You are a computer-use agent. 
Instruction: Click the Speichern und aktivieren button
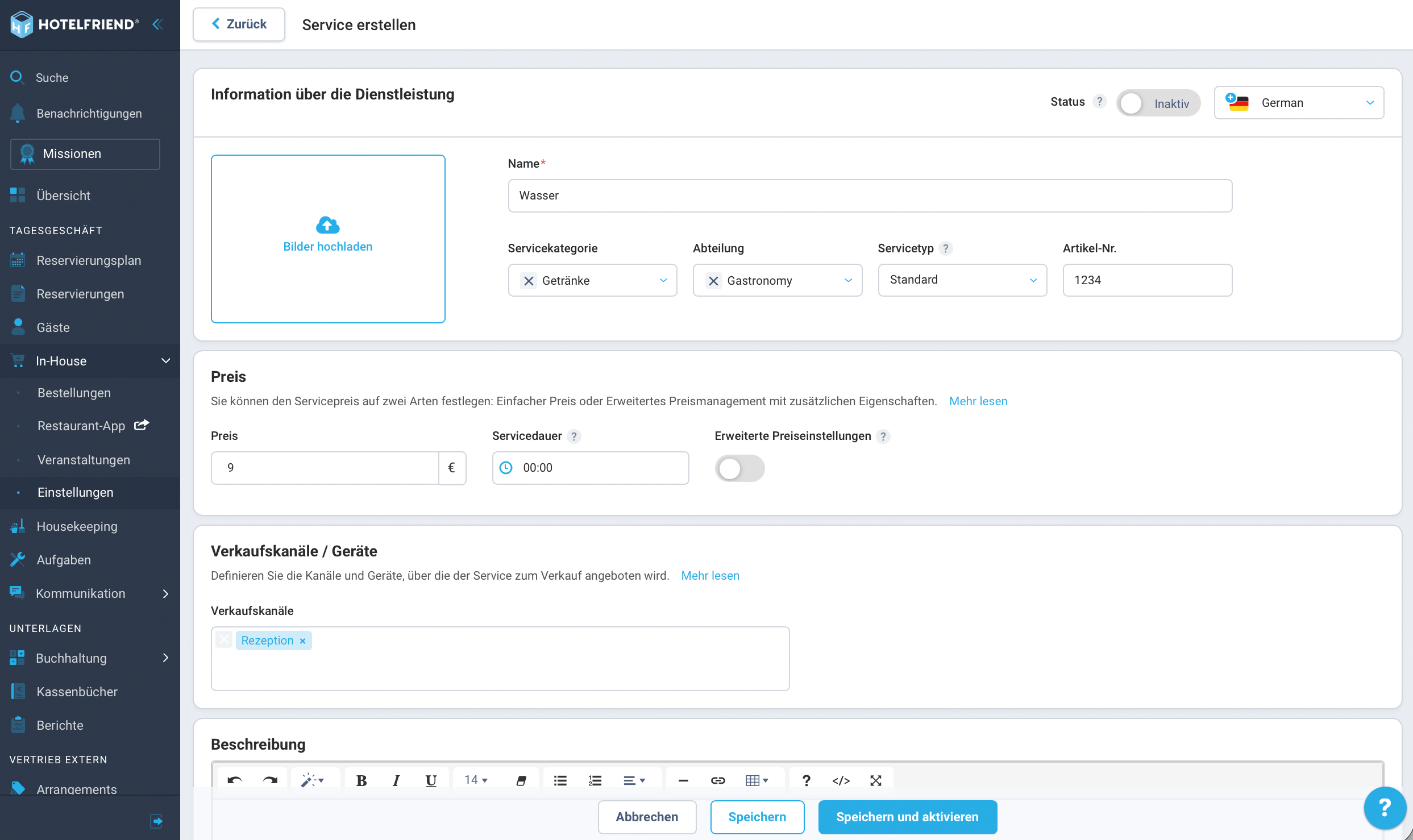point(907,817)
